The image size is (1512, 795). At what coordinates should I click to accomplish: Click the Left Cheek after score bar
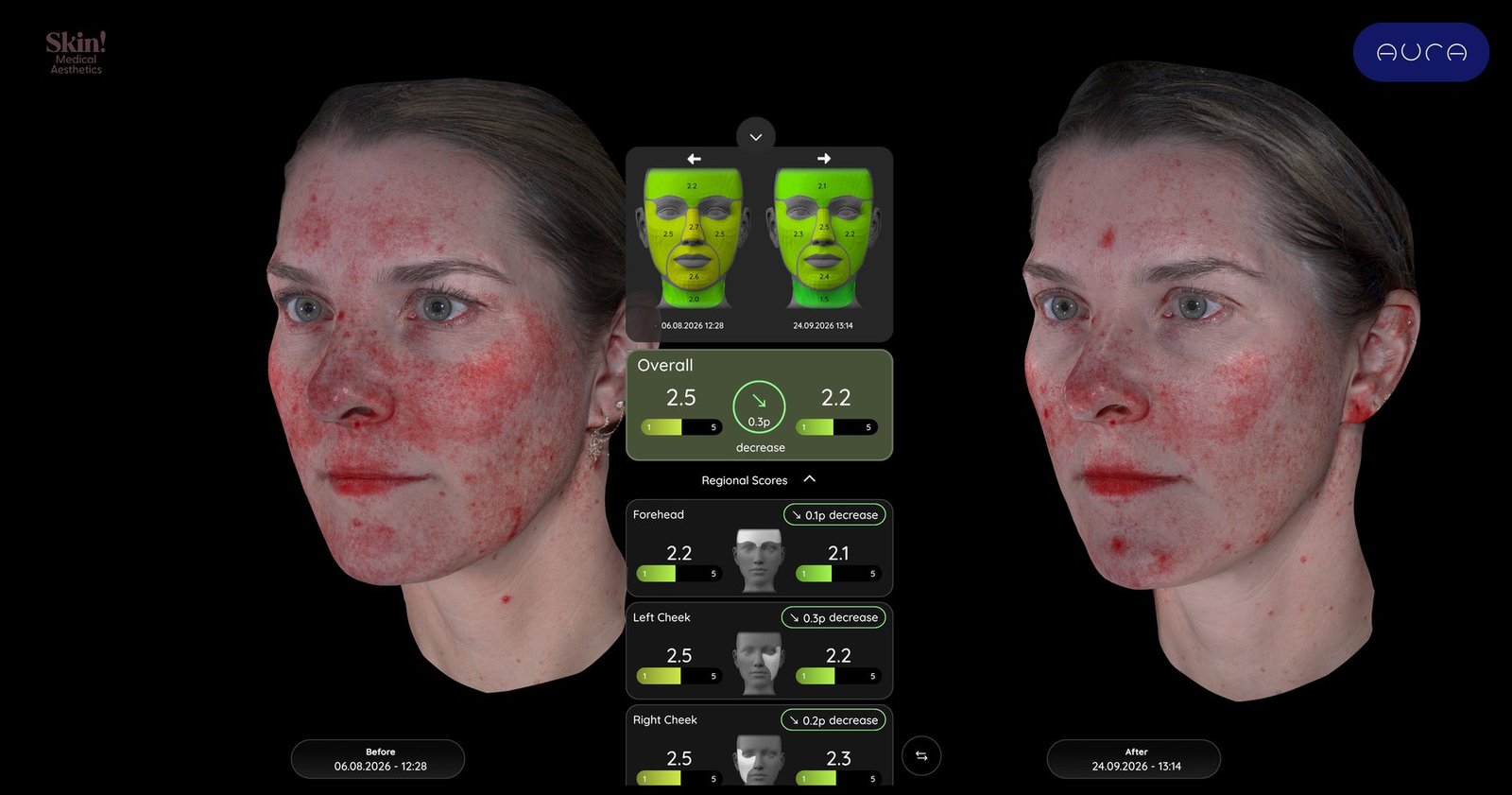tap(838, 676)
